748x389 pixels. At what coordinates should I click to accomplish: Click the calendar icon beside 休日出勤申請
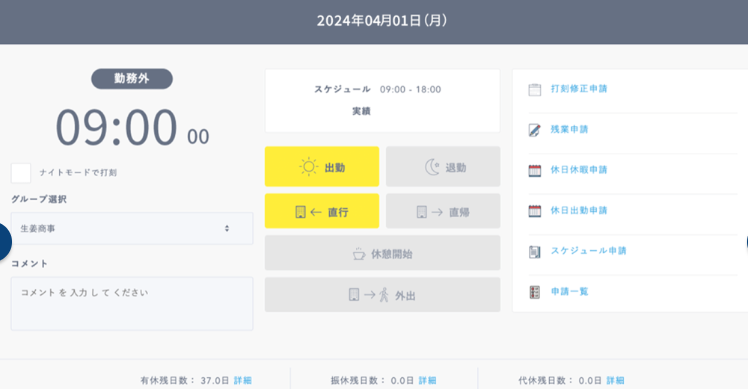tap(534, 210)
